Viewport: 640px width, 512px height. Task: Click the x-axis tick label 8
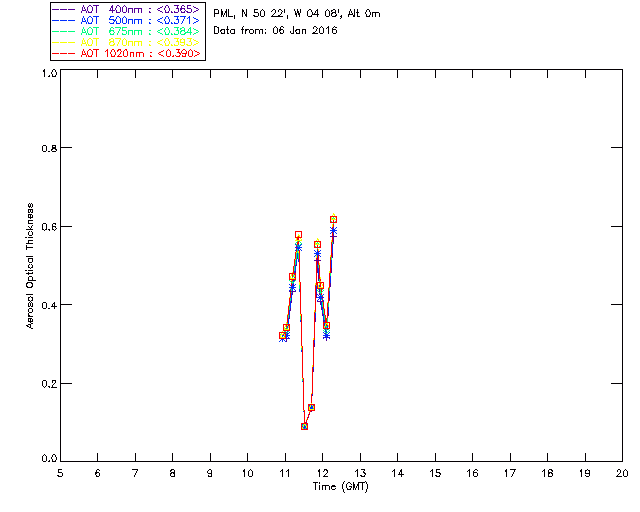tap(173, 473)
